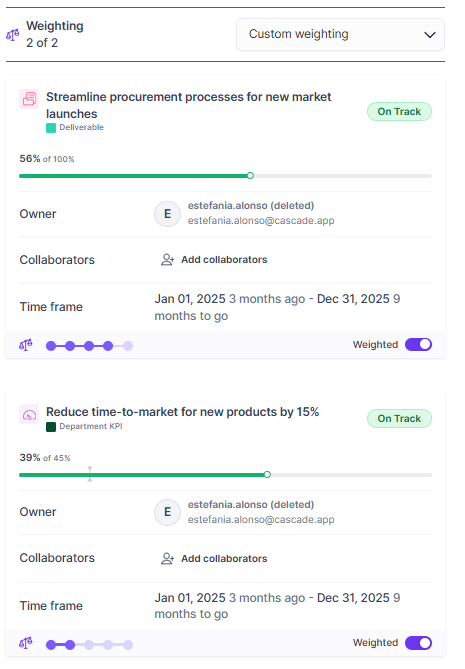
Task: Open On Track status of Reduce time-to-market
Action: pos(399,419)
